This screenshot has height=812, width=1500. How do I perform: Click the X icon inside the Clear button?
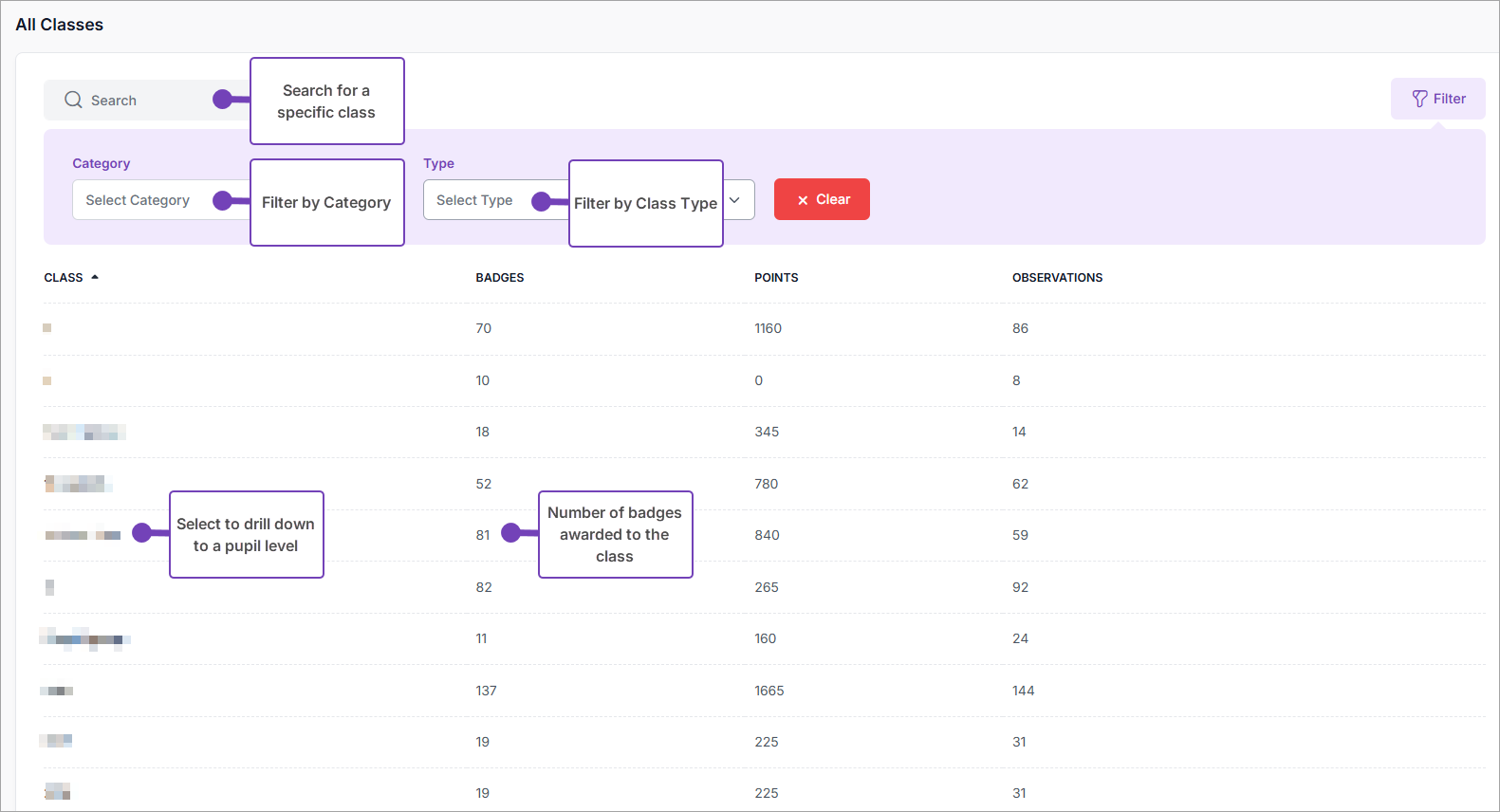click(x=803, y=200)
